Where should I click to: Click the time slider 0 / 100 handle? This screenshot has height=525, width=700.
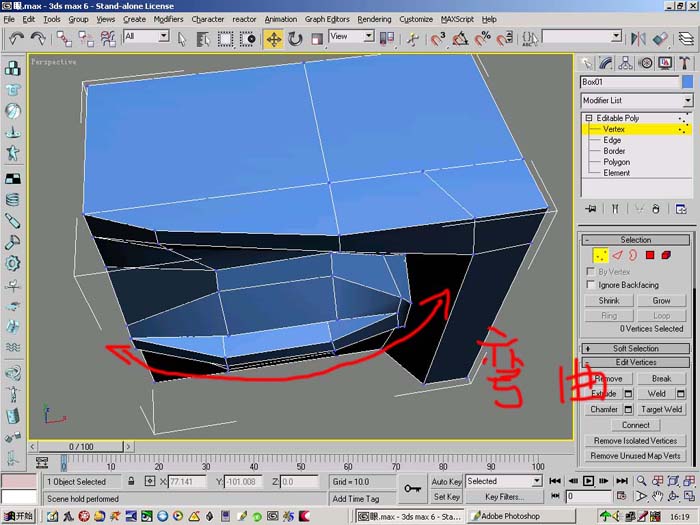pyautogui.click(x=81, y=446)
